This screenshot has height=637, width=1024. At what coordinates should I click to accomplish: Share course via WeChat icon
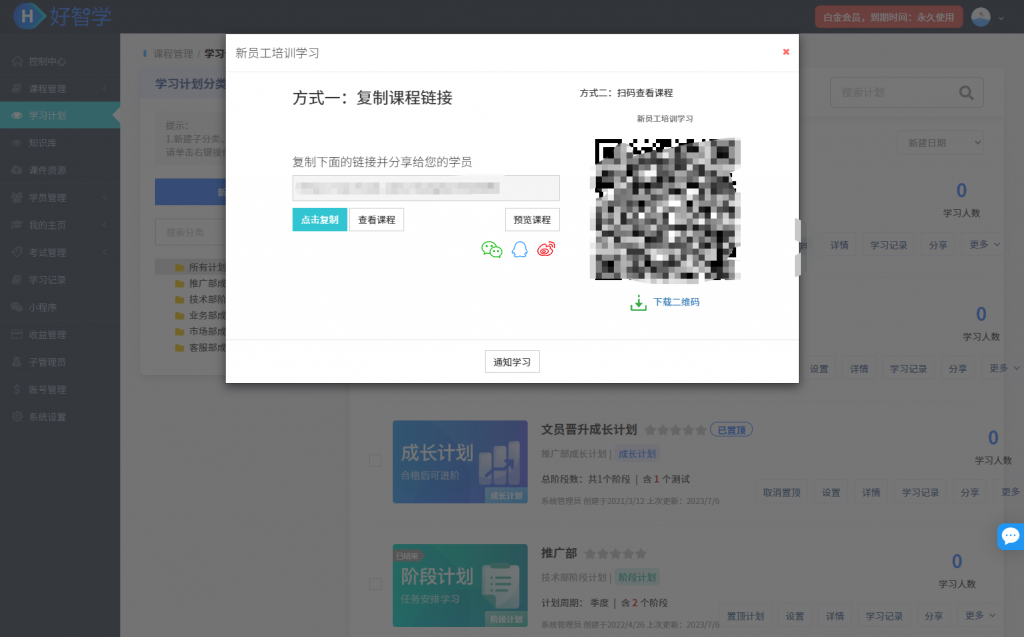[492, 249]
